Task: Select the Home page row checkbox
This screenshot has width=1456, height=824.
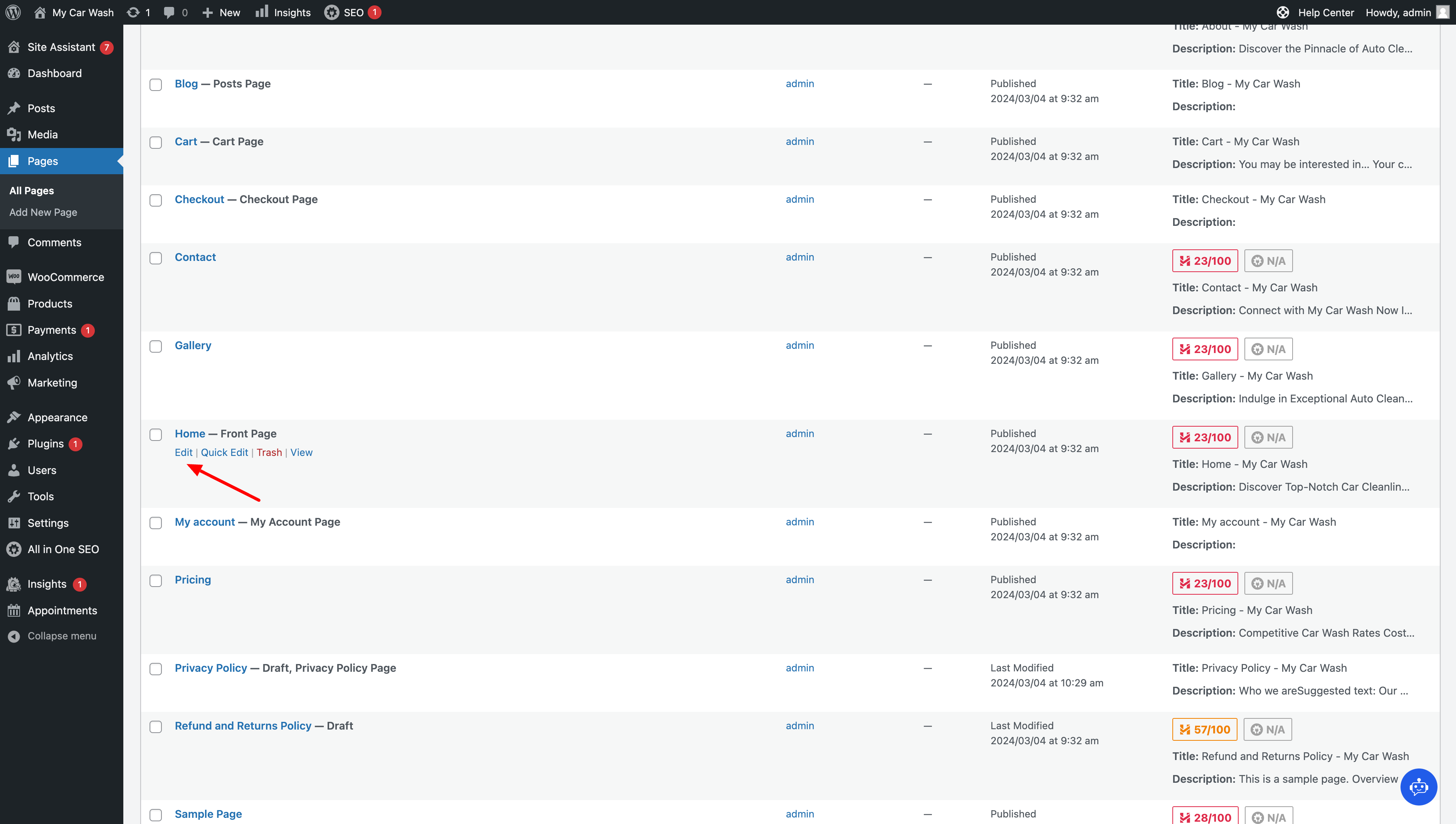Action: pyautogui.click(x=156, y=435)
